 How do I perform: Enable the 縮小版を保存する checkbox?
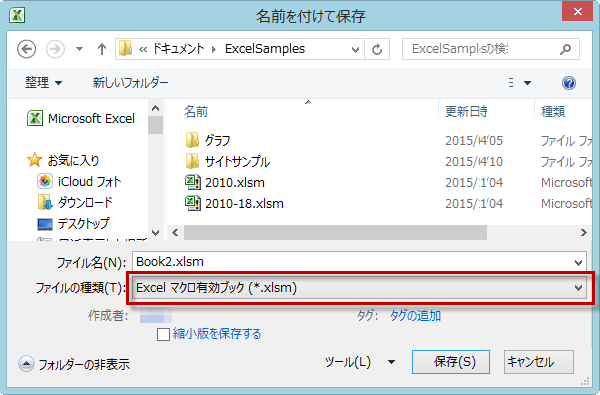pyautogui.click(x=163, y=334)
